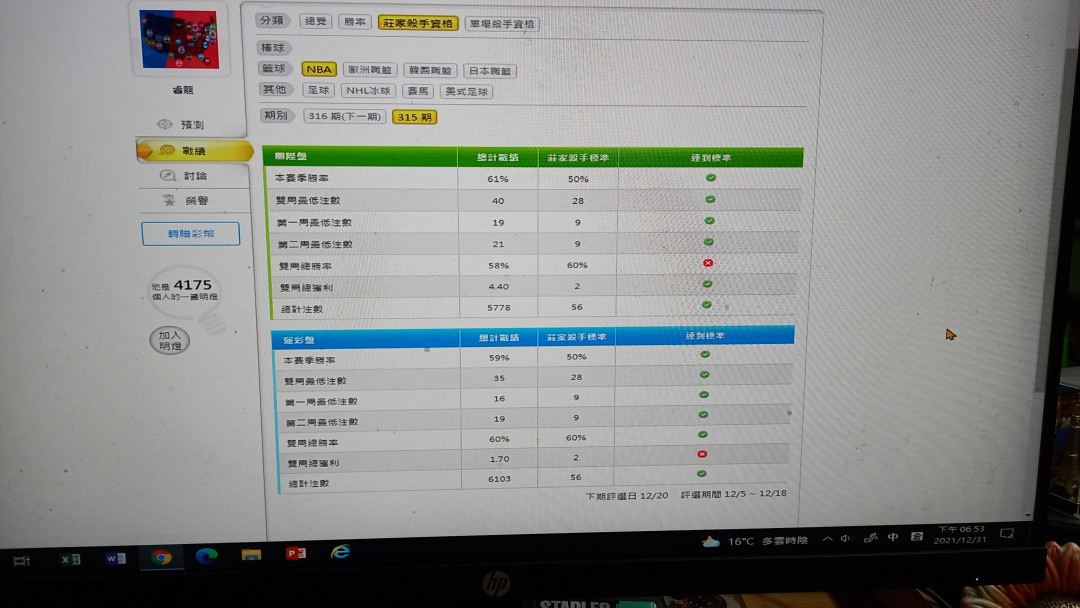Open the weather widget 16°C 多雲時陰
Image resolution: width=1080 pixels, height=608 pixels.
(x=754, y=541)
